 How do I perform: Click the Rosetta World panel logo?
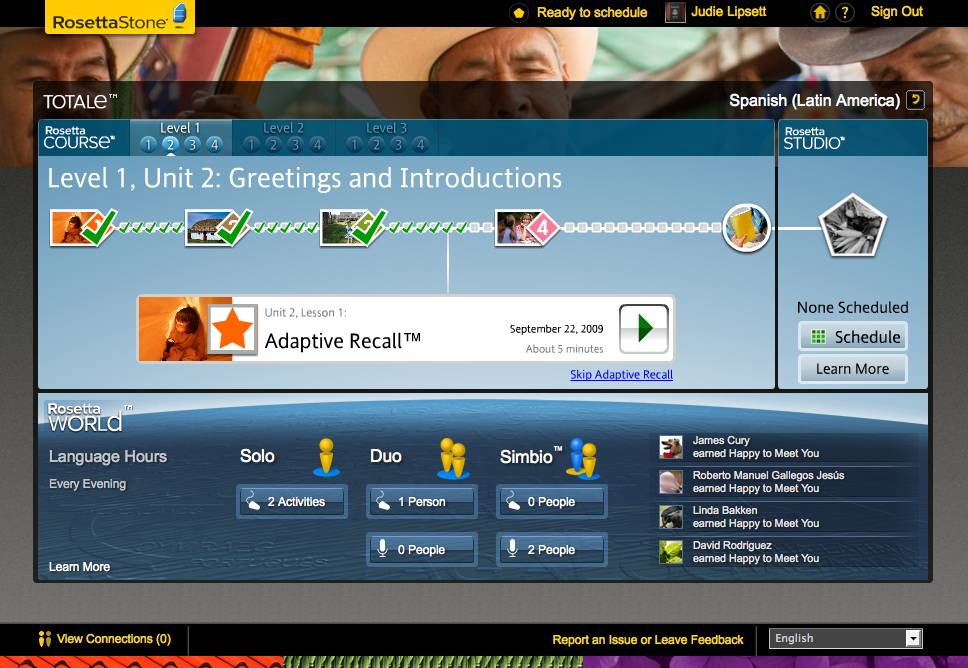pos(89,417)
